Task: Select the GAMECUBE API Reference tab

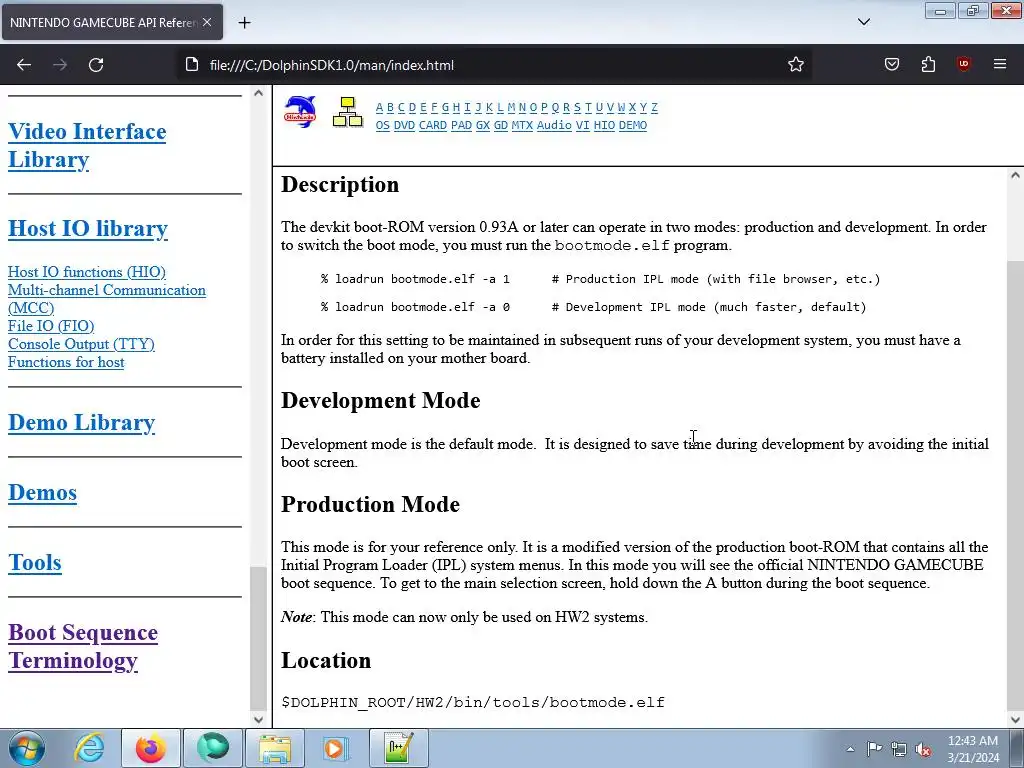Action: [112, 22]
